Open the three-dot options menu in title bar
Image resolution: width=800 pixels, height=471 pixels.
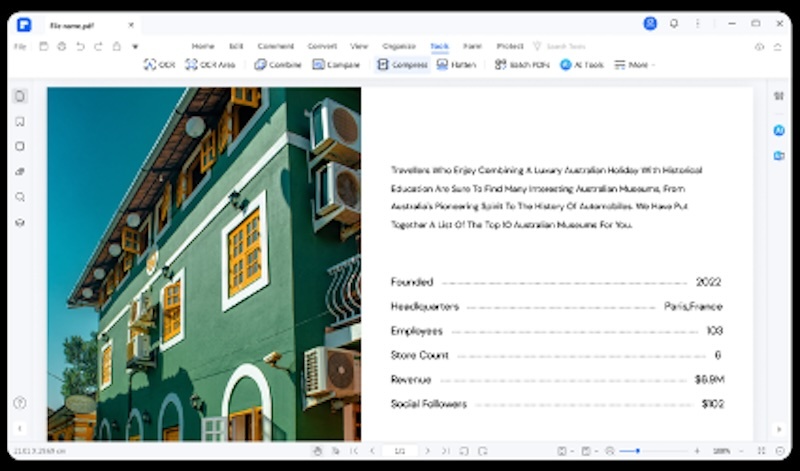tap(697, 23)
